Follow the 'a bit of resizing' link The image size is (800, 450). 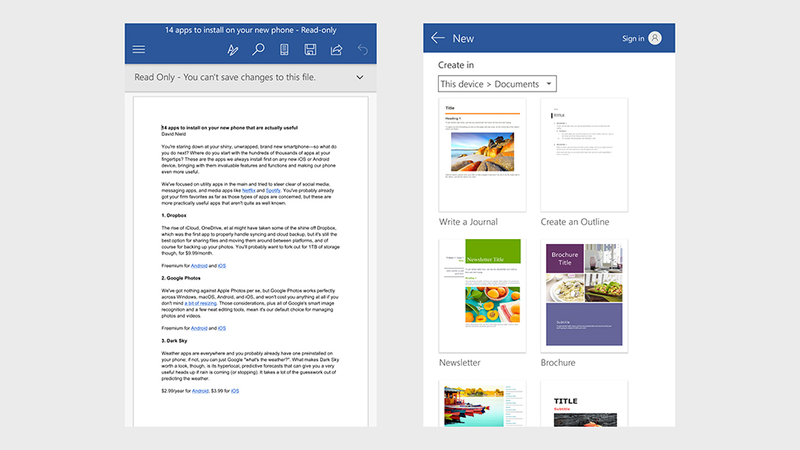click(x=201, y=303)
